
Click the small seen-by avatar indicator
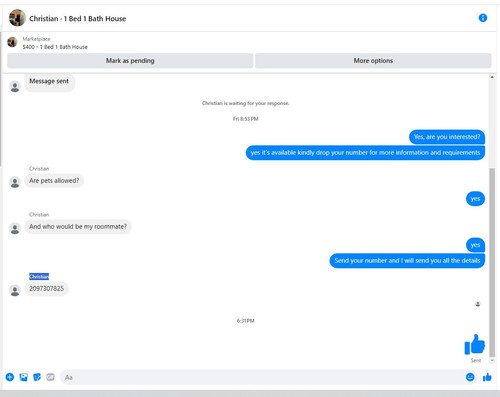coord(478,304)
